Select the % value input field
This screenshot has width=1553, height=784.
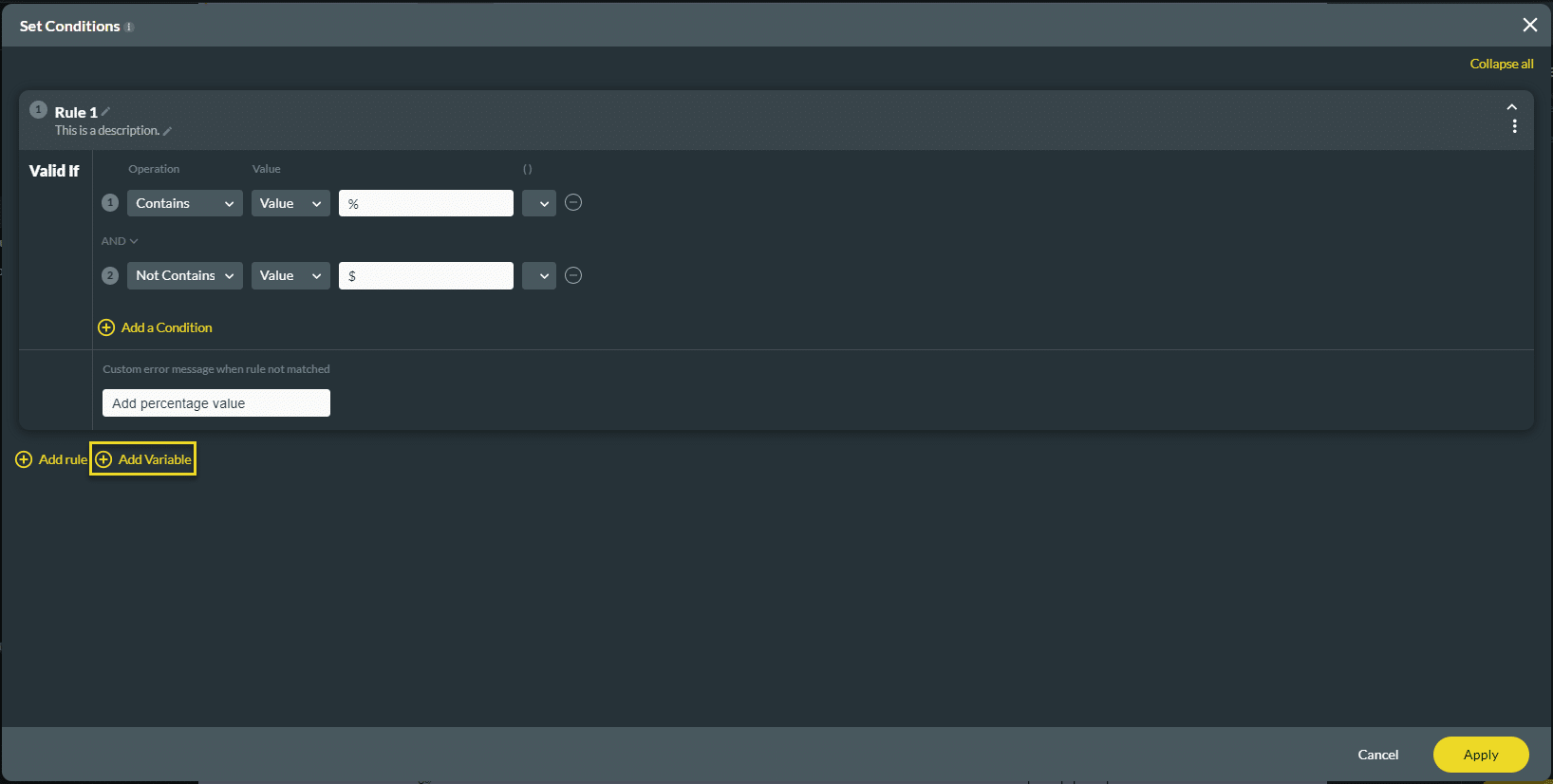425,202
